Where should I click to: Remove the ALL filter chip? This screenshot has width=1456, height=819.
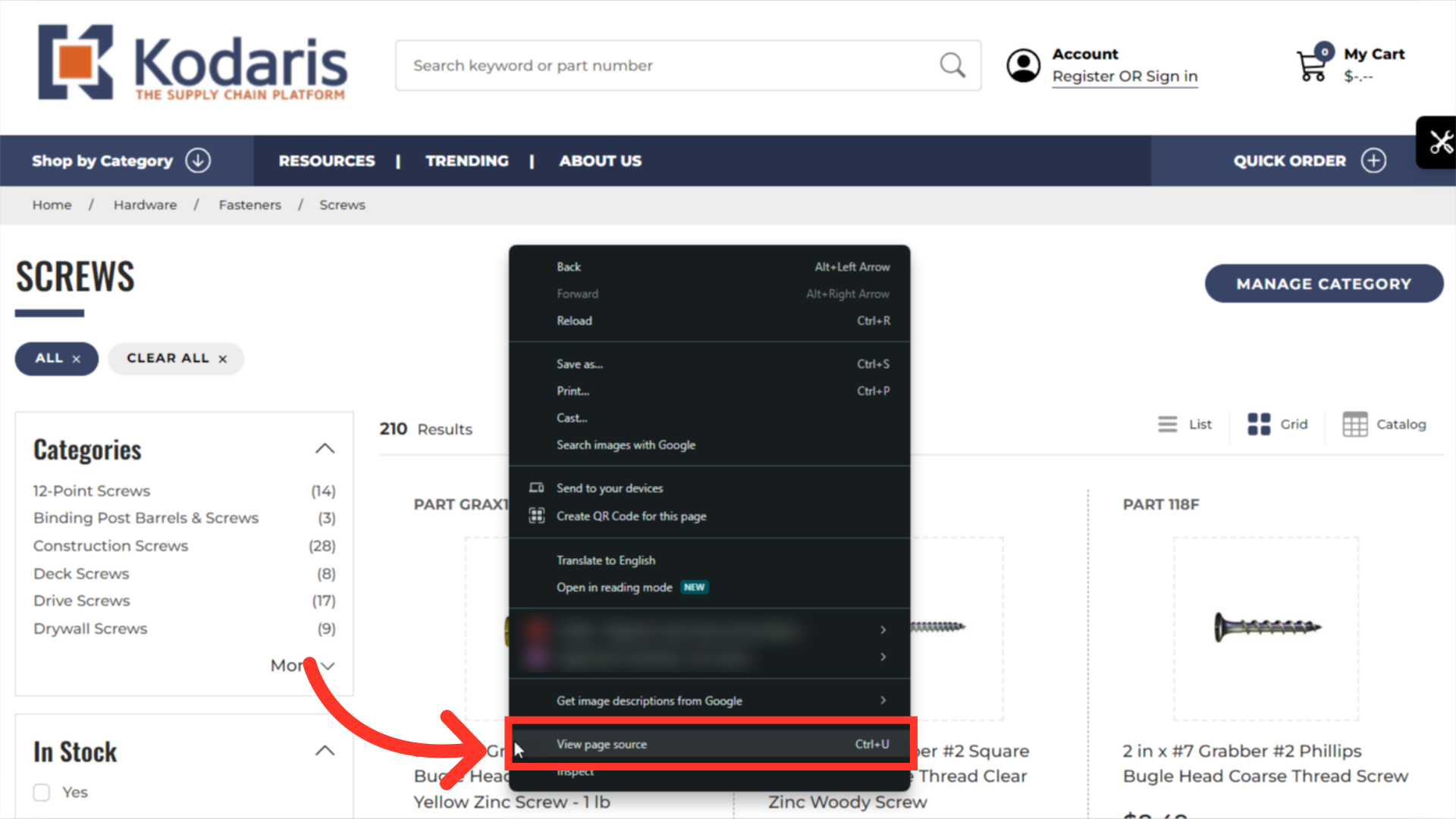76,359
